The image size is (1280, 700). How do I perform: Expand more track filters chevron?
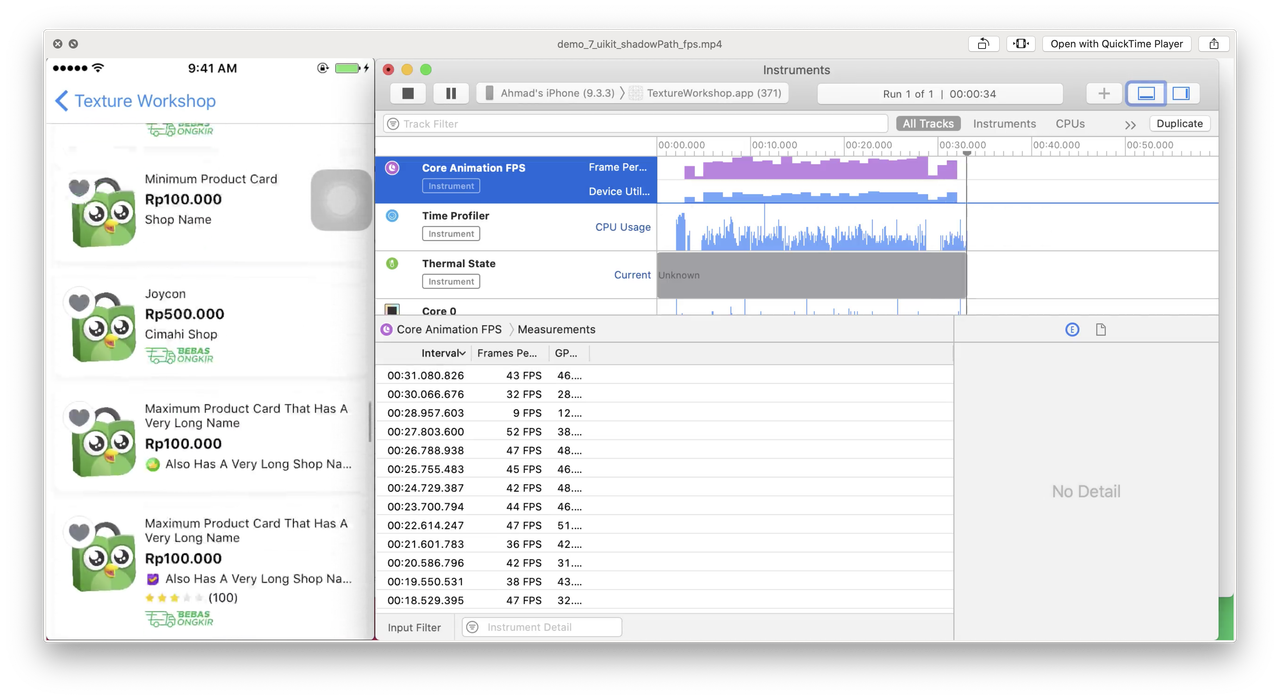(1130, 124)
